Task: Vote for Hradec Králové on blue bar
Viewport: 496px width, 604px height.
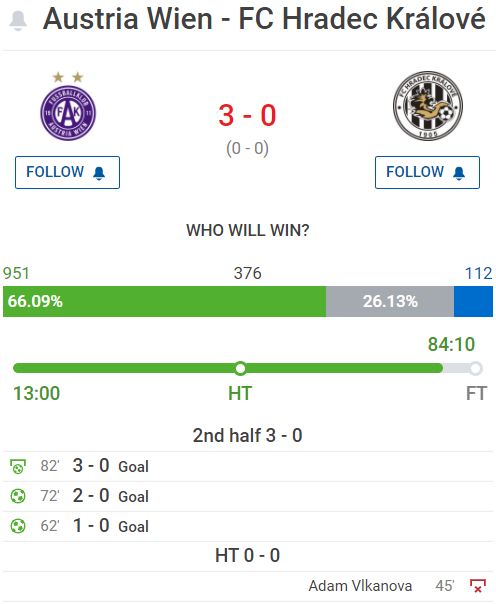Action: [473, 301]
